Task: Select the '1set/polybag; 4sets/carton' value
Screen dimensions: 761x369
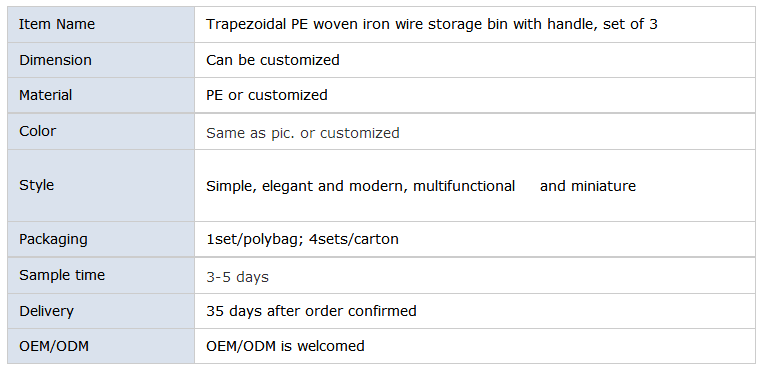Action: point(302,239)
